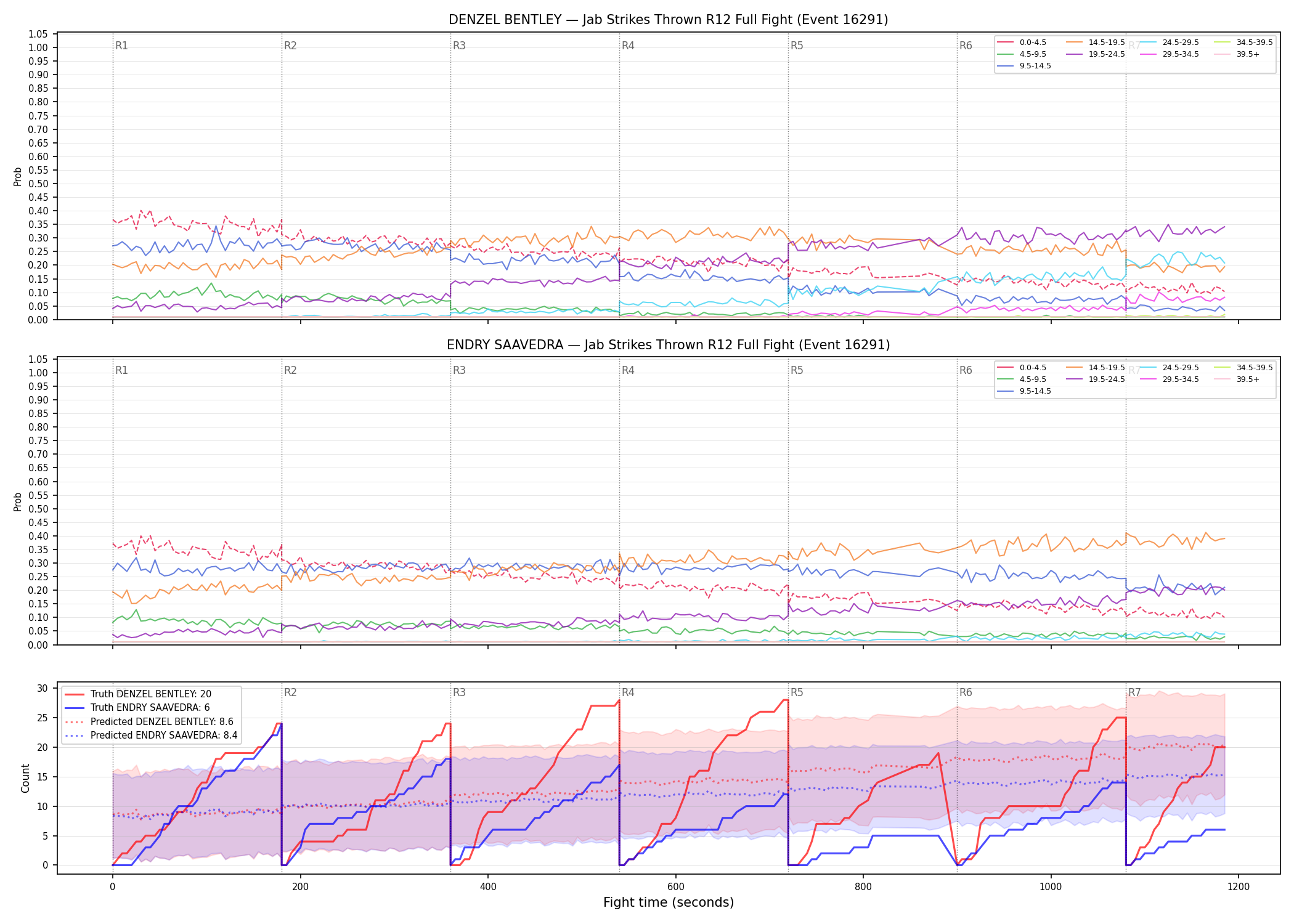
Task: Select '4.5-9.5' legend entry in Endry Saavedra chart
Action: 1022,379
